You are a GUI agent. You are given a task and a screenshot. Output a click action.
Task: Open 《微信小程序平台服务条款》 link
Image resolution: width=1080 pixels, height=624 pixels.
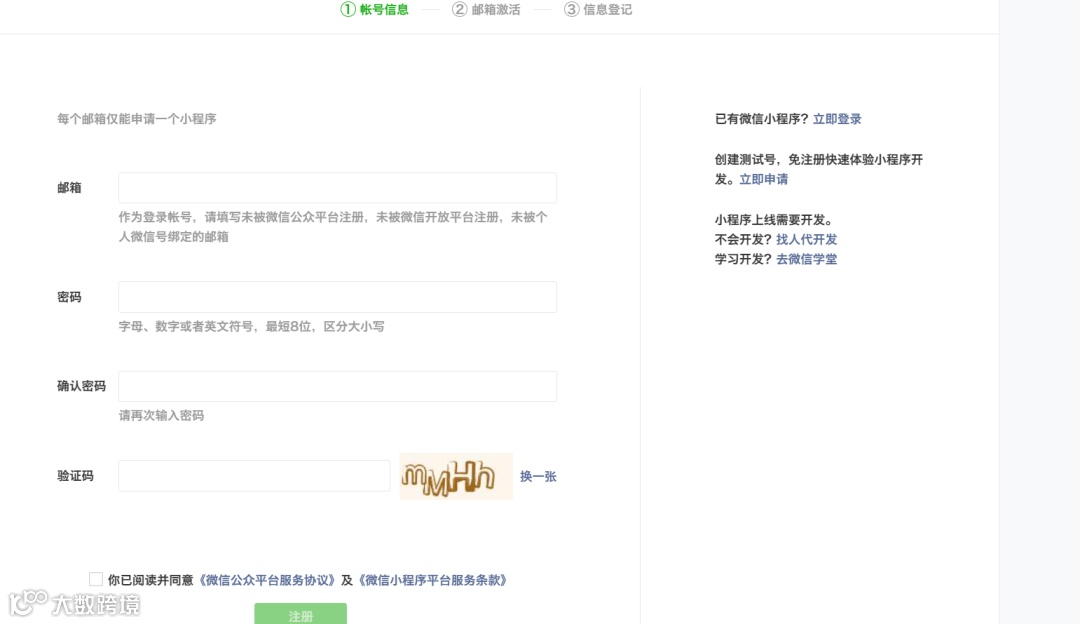[433, 580]
